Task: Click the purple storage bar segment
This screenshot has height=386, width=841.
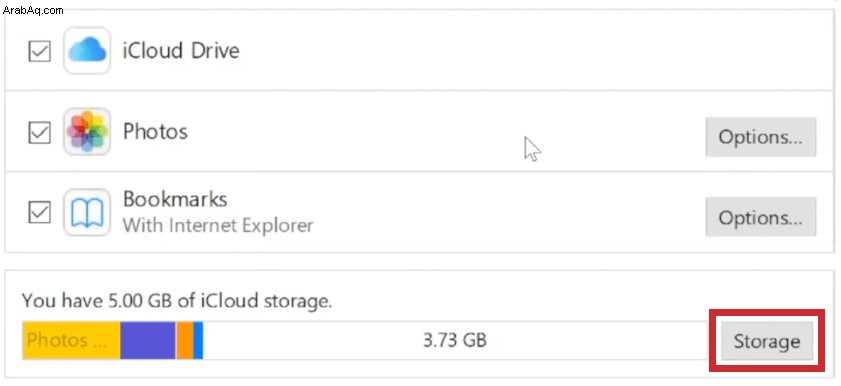Action: pyautogui.click(x=148, y=340)
